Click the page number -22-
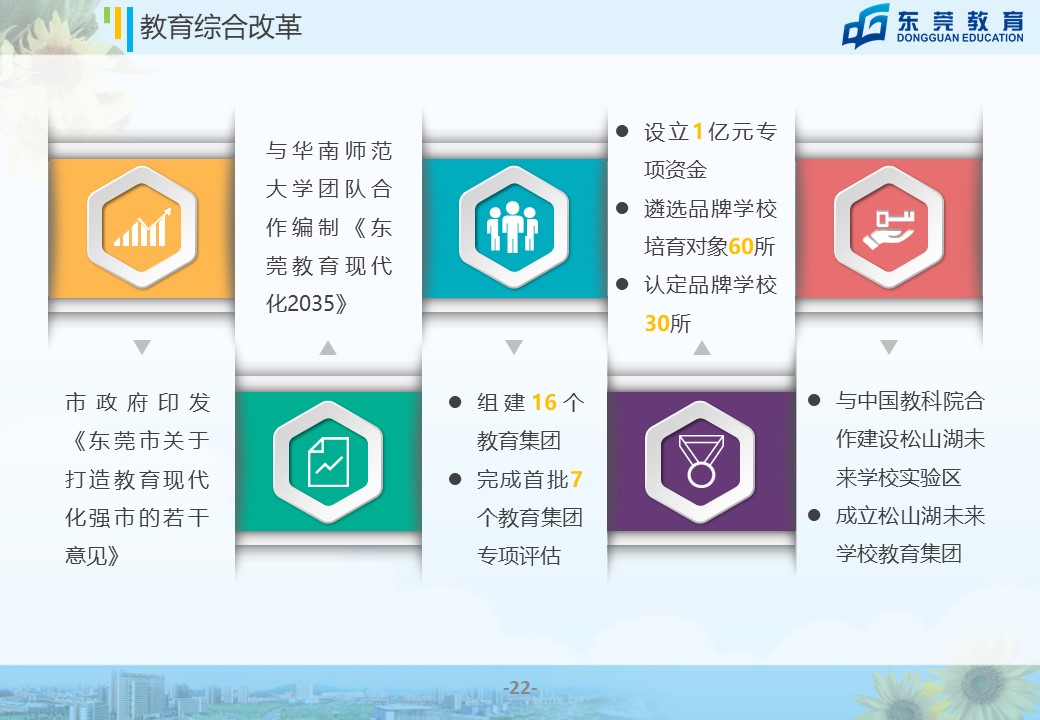 click(520, 688)
